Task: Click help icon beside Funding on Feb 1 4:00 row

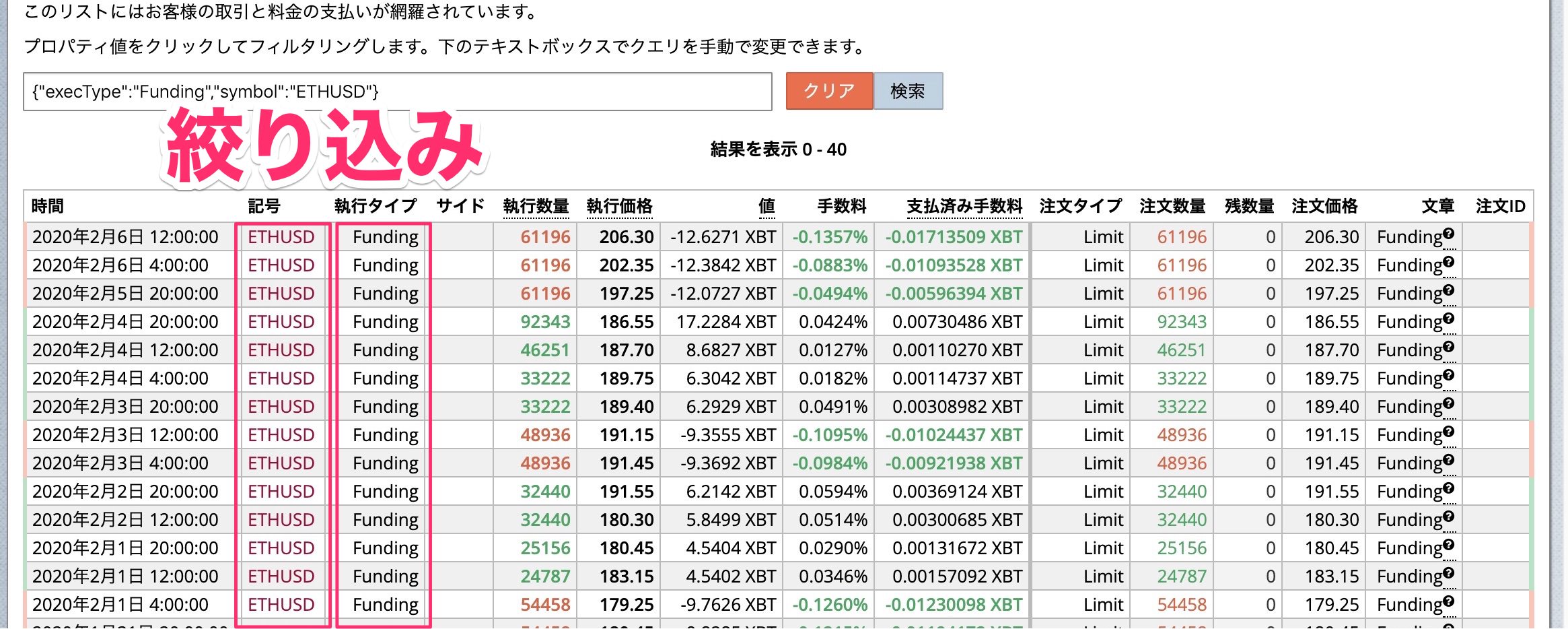Action: [1449, 601]
